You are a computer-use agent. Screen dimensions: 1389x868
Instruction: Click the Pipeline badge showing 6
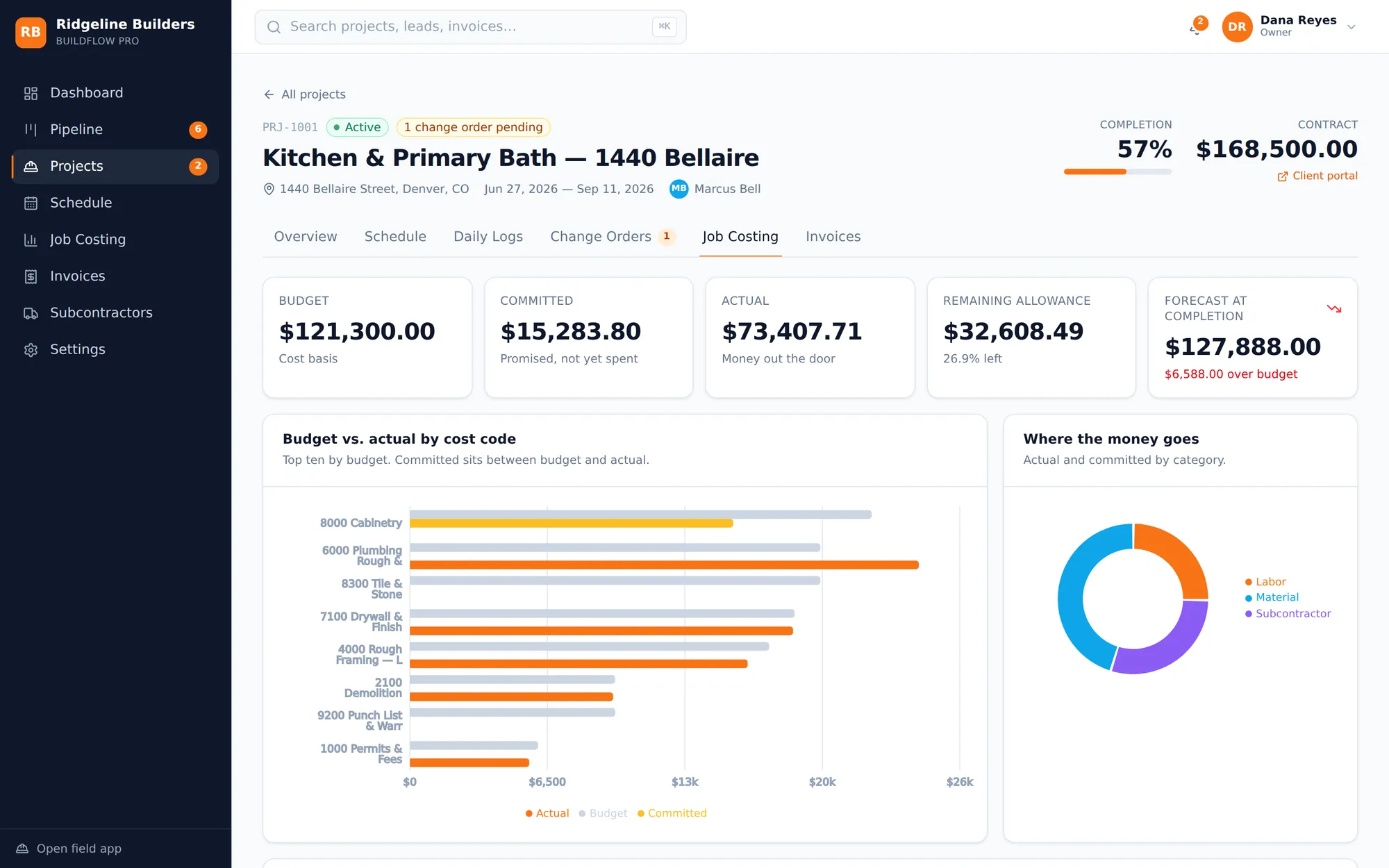(x=198, y=130)
